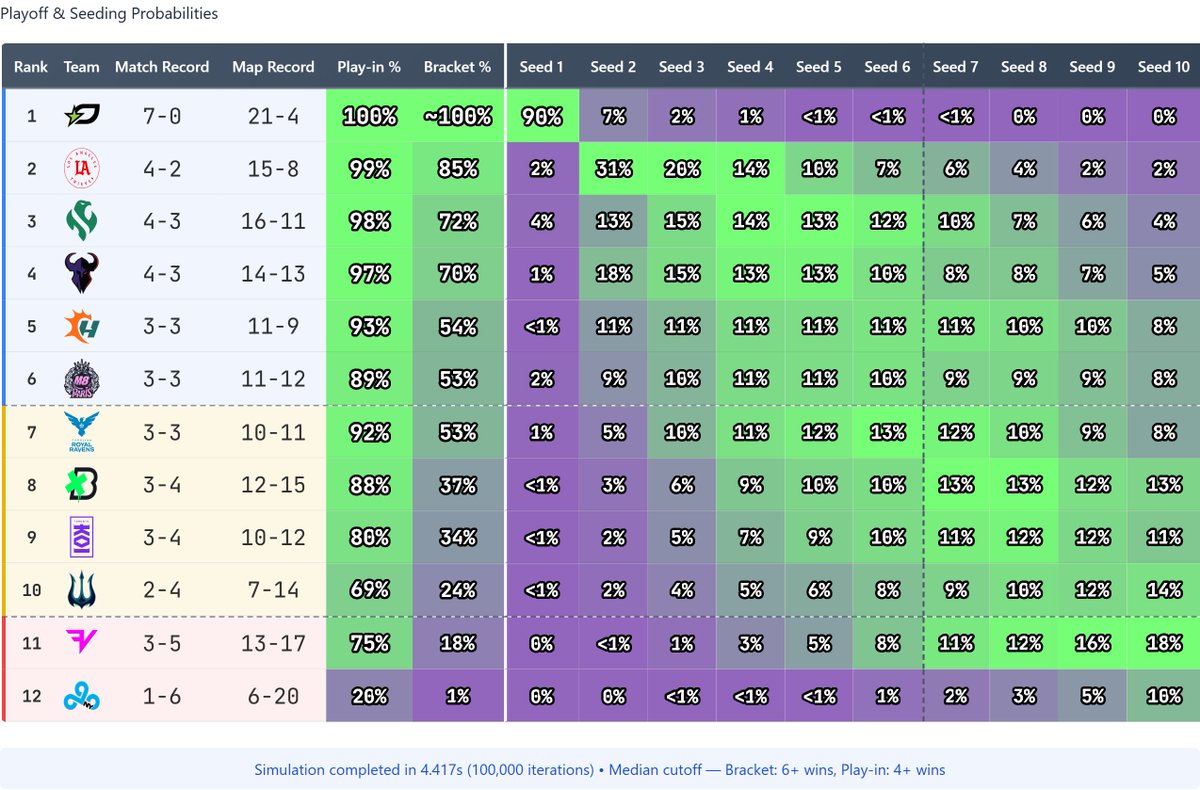Click the 85% Bracket cell
The image size is (1200, 790).
click(457, 168)
